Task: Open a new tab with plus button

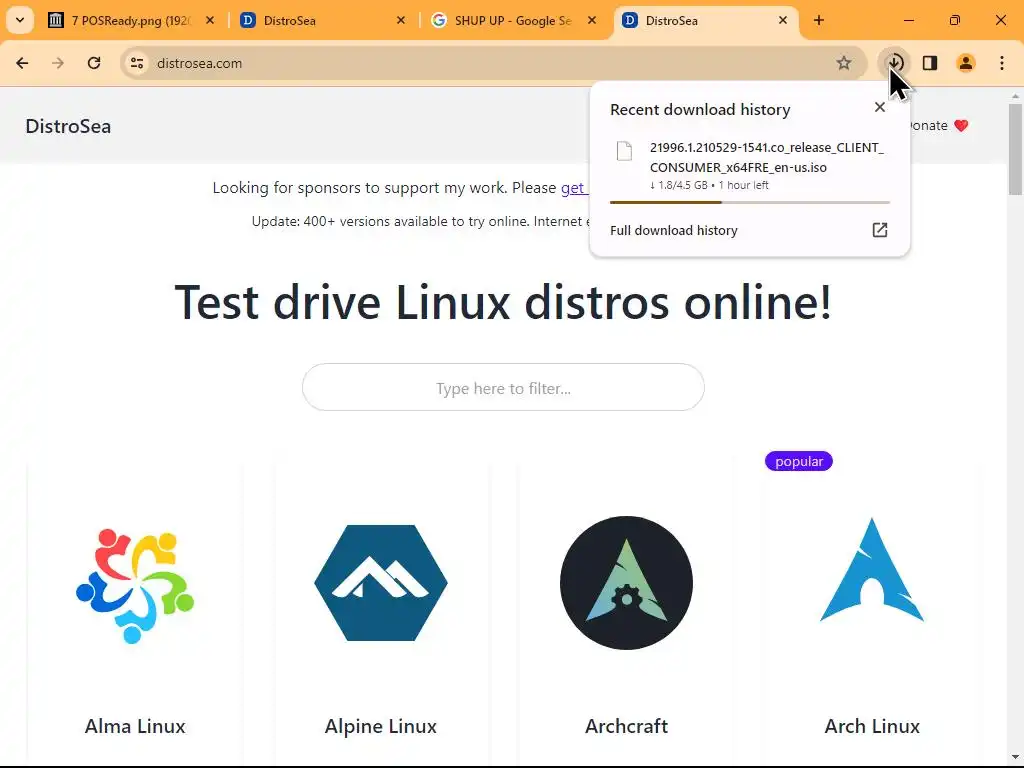Action: pyautogui.click(x=819, y=21)
